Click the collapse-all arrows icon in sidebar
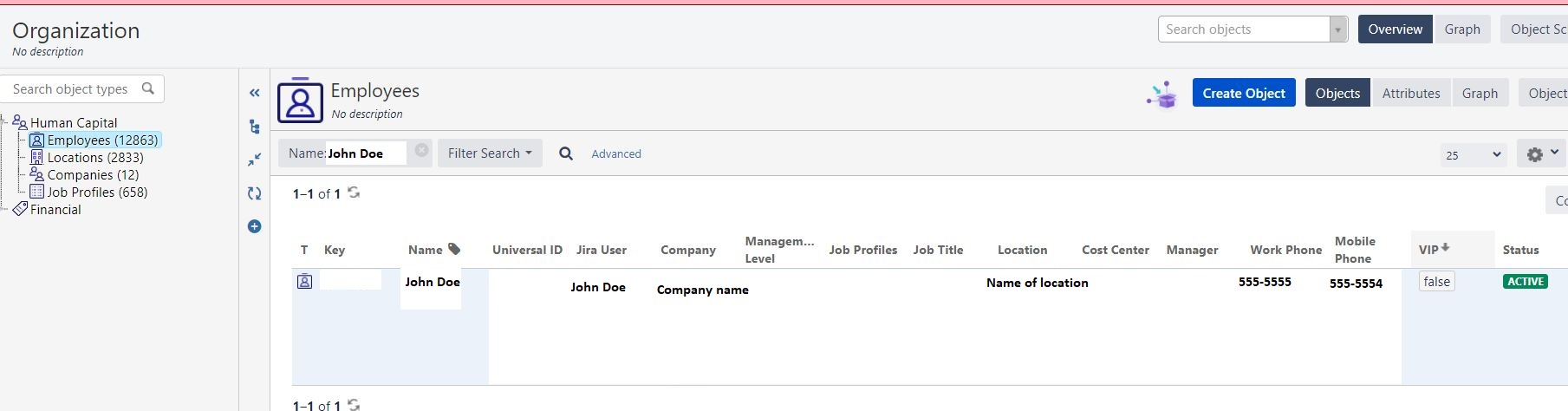This screenshot has width=1568, height=411. pyautogui.click(x=255, y=160)
